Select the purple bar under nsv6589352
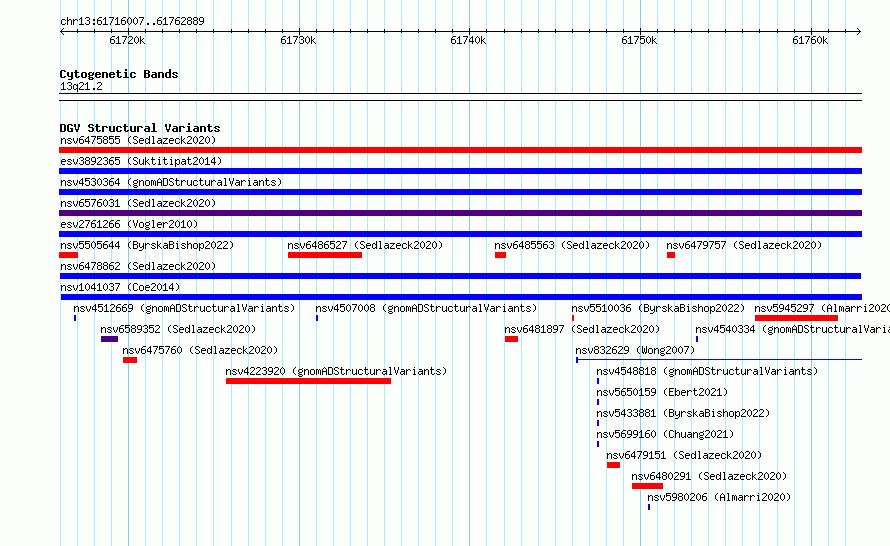Viewport: 890px width, 546px height. coord(110,339)
